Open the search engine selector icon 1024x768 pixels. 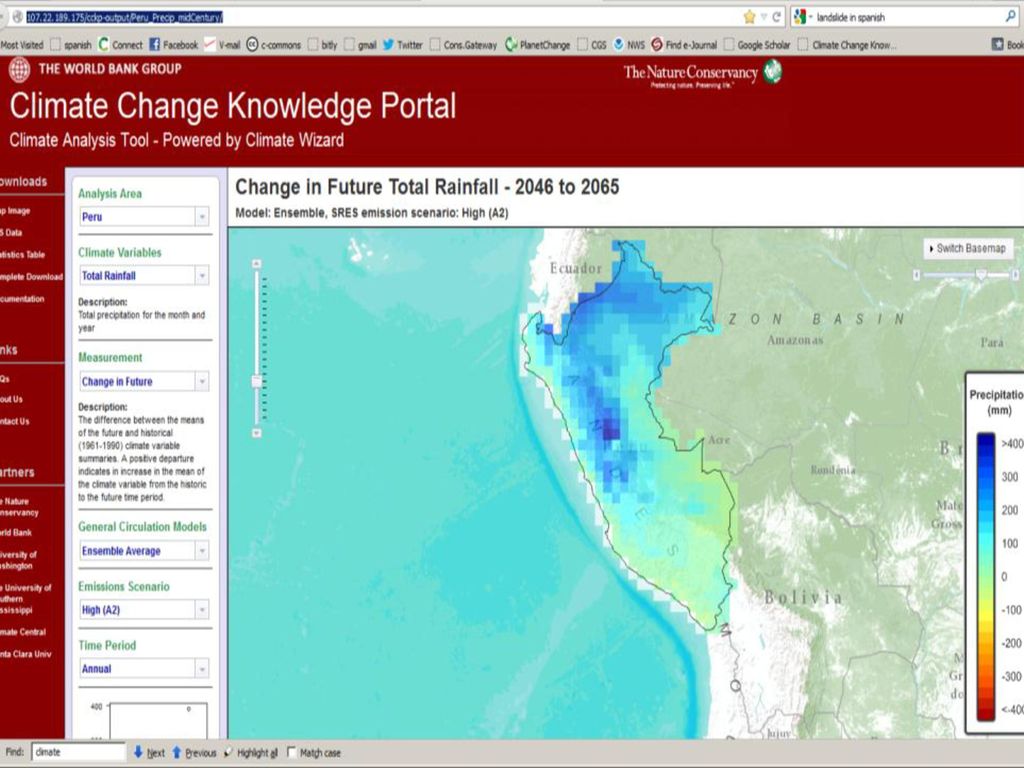[x=800, y=17]
